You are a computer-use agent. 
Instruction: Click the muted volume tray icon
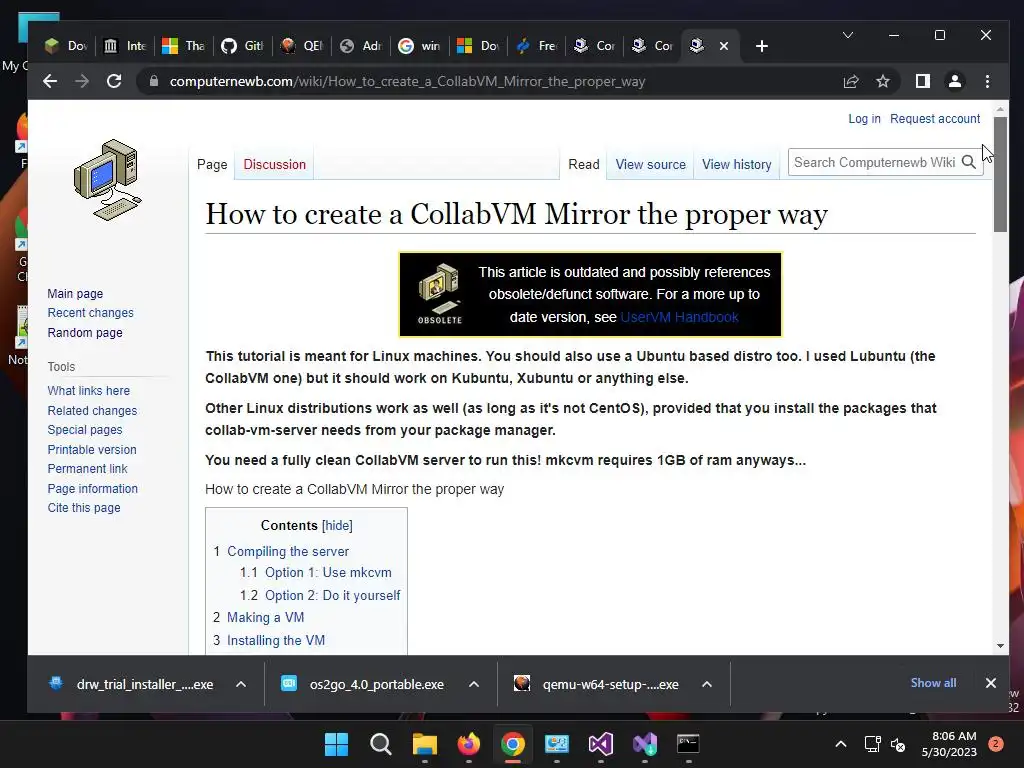(x=899, y=744)
